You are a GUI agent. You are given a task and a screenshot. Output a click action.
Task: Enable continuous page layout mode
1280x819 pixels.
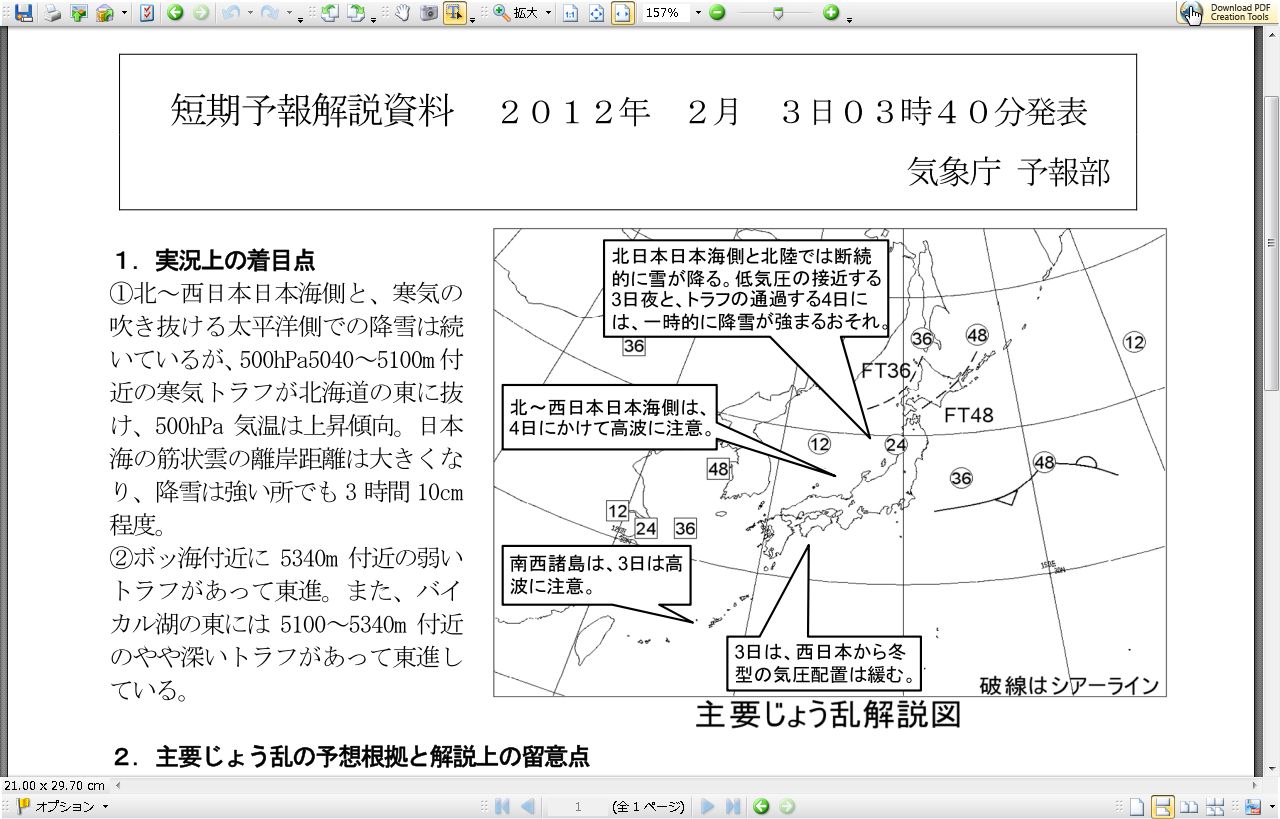(1163, 806)
